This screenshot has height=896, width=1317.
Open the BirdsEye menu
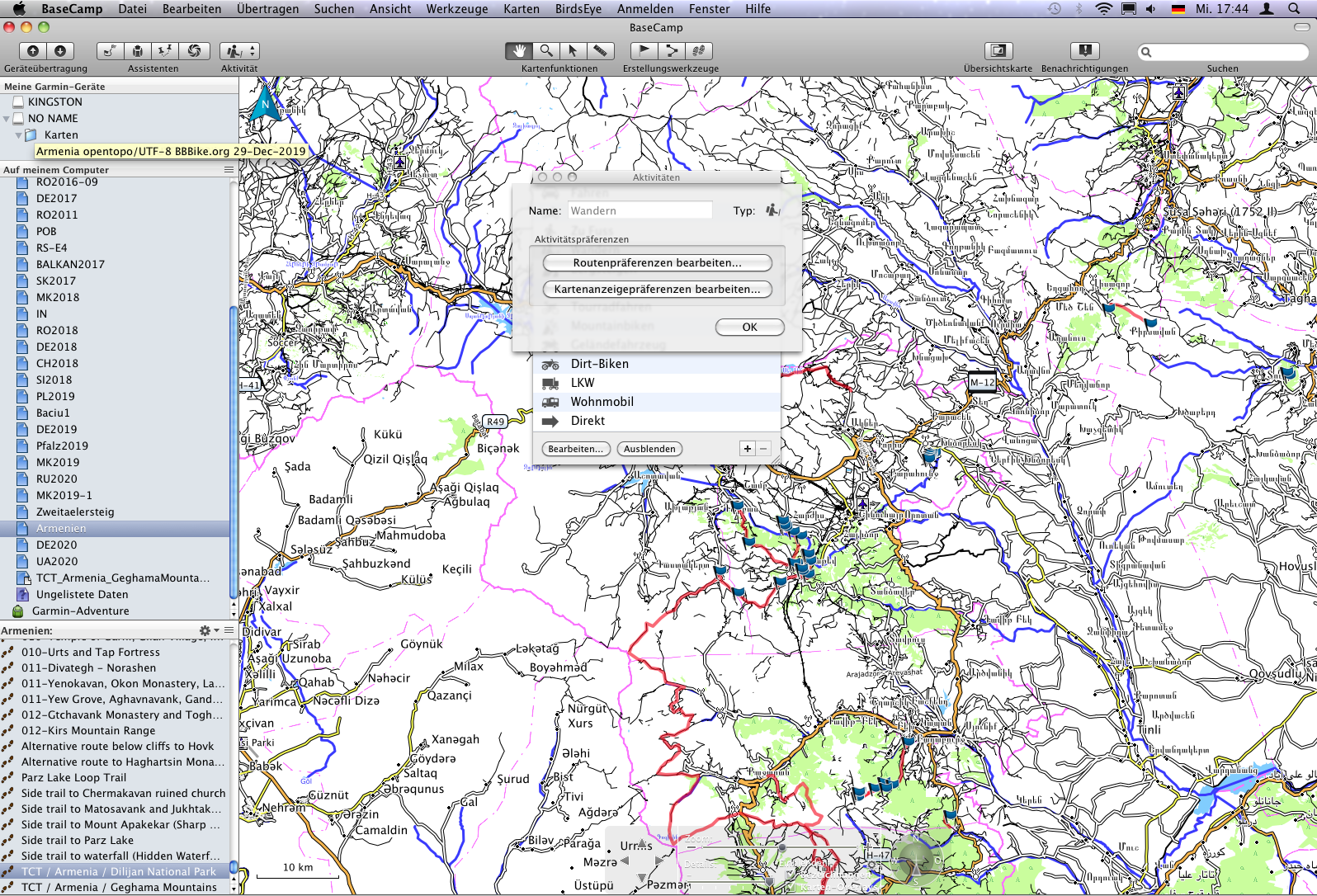click(578, 9)
